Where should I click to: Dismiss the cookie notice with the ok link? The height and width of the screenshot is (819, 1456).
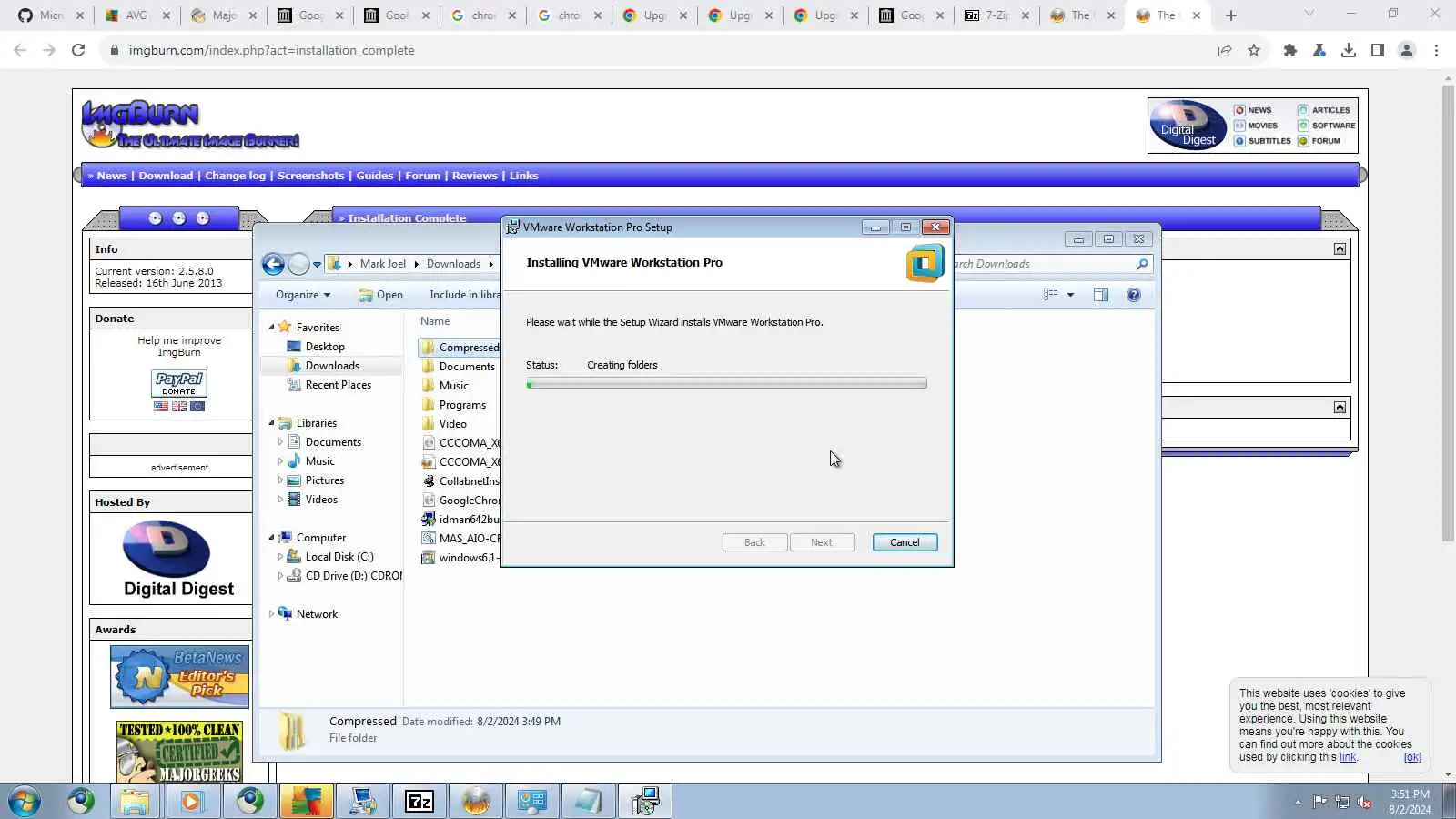tap(1412, 757)
